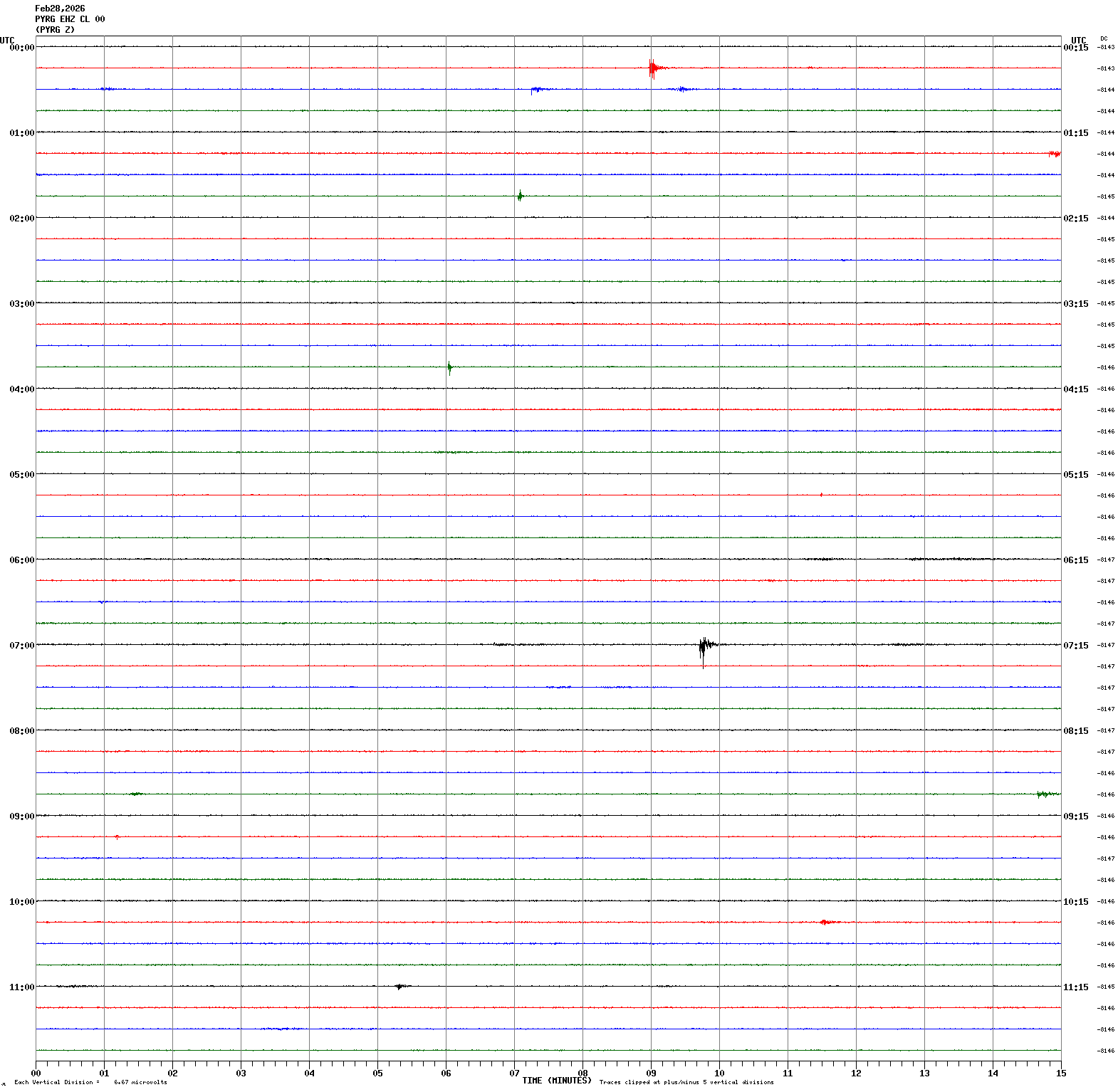Select the 00:00 UTC time label
Image resolution: width=1118 pixels, height=1092 pixels.
21,48
